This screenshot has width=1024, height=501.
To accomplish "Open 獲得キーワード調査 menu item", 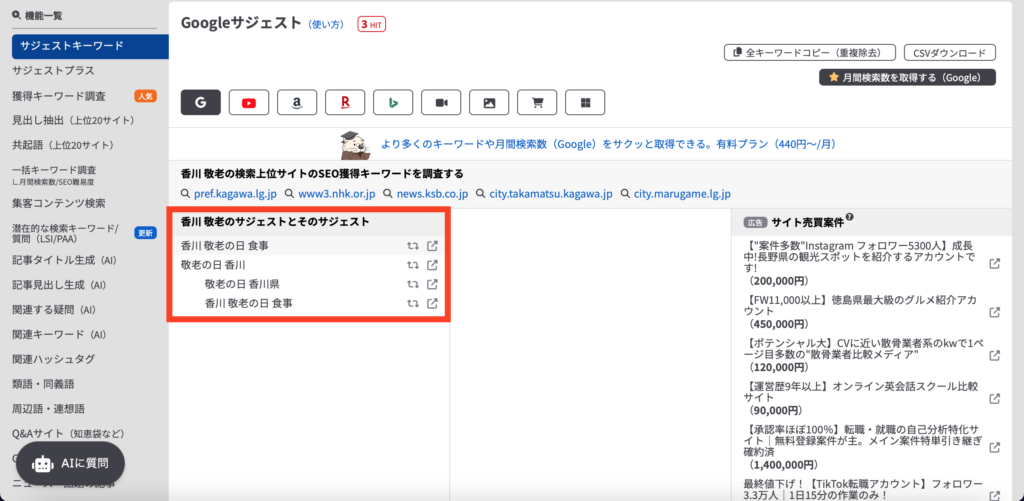I will pos(59,96).
